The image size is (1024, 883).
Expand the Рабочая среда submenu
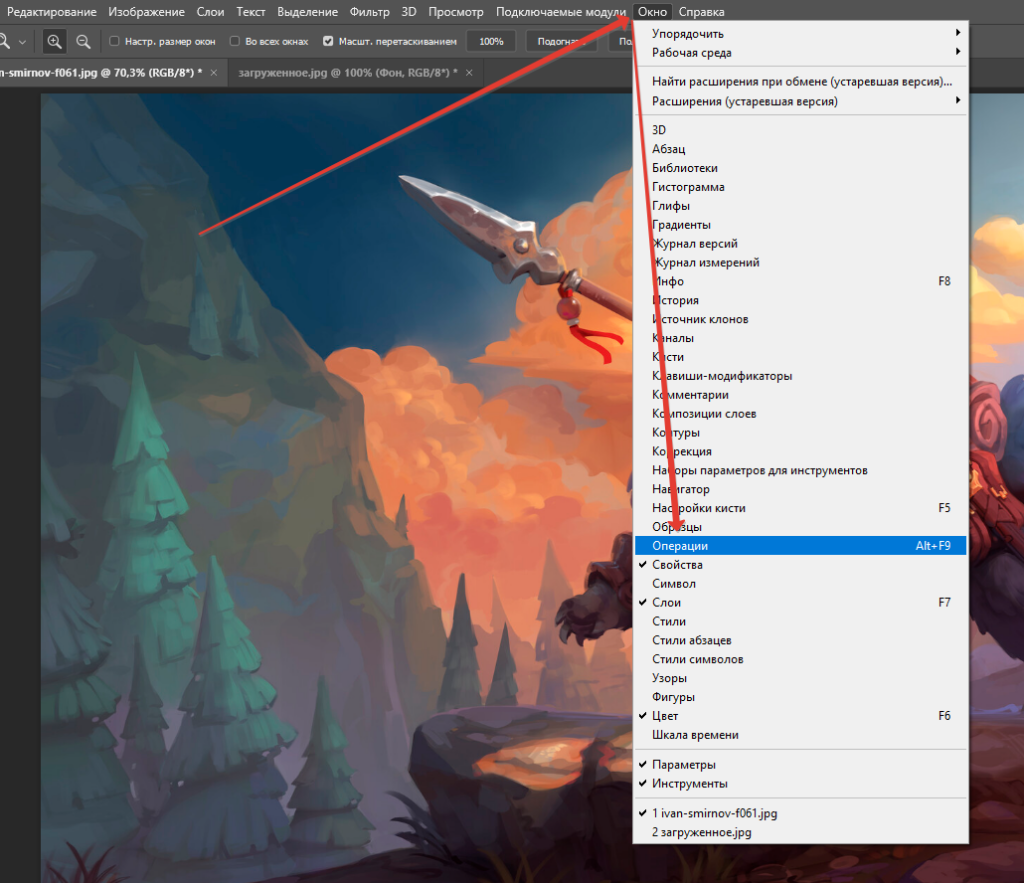point(801,52)
